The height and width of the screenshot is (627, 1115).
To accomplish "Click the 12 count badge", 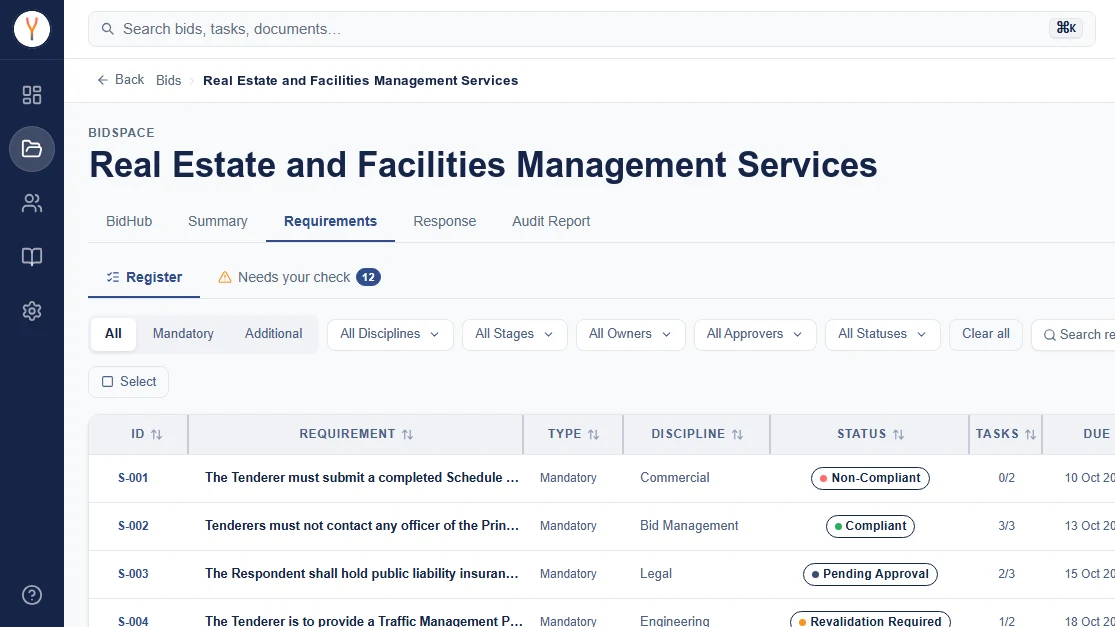I will coord(368,277).
